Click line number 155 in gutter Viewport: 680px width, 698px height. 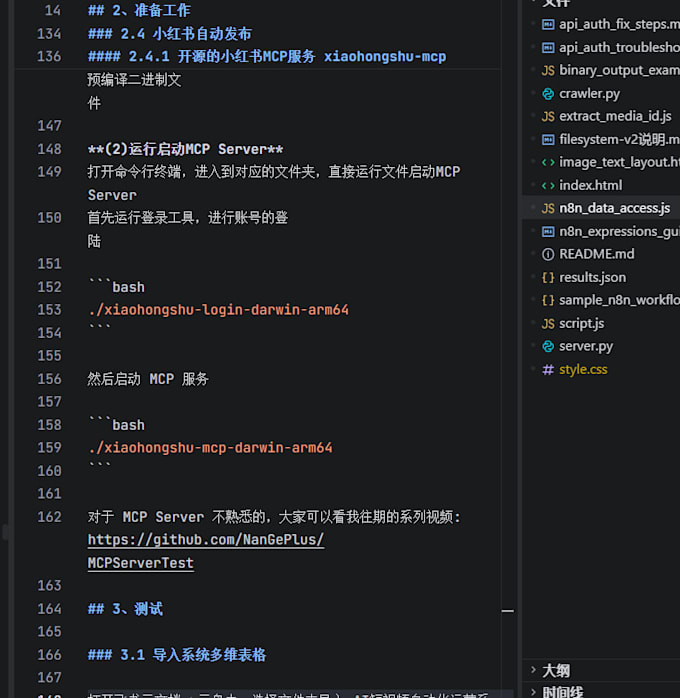[x=49, y=356]
